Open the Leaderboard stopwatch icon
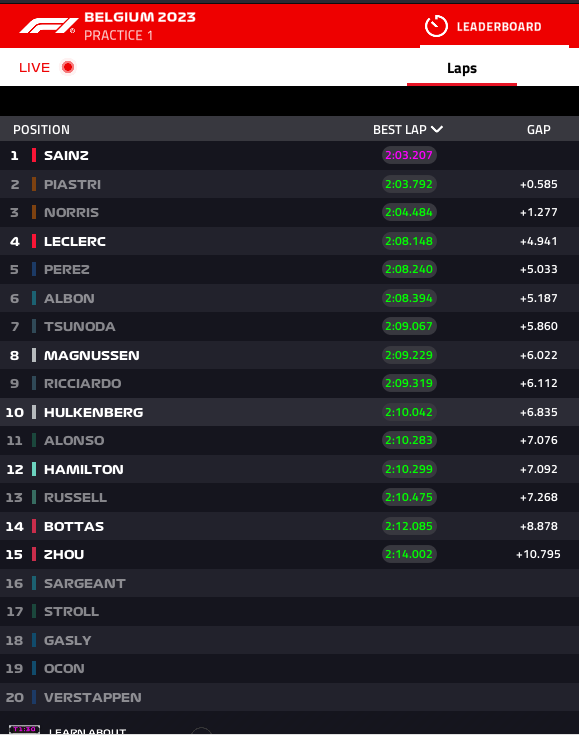 coord(436,26)
